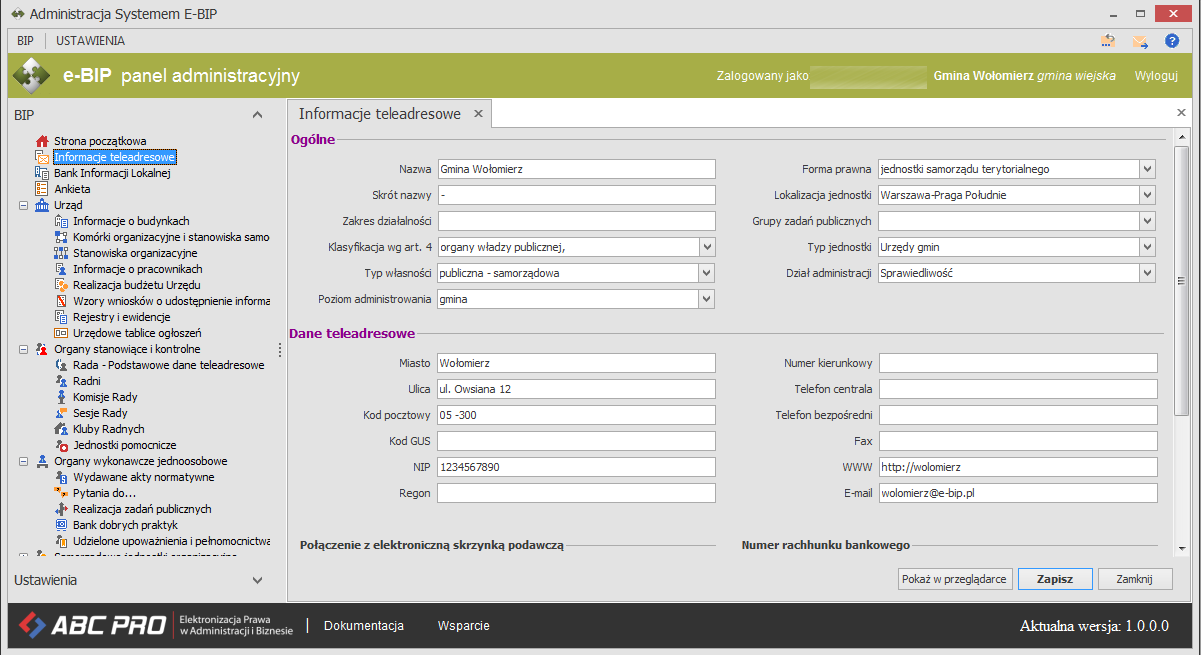The width and height of the screenshot is (1201, 655).
Task: Open the Klasyfikacja wg art. 4 dropdown
Action: [x=707, y=247]
